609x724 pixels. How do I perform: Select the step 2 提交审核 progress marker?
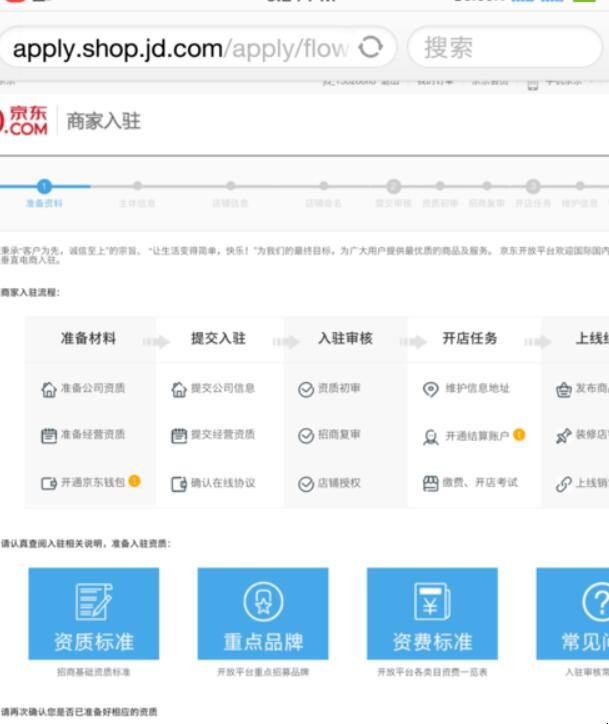(x=393, y=187)
